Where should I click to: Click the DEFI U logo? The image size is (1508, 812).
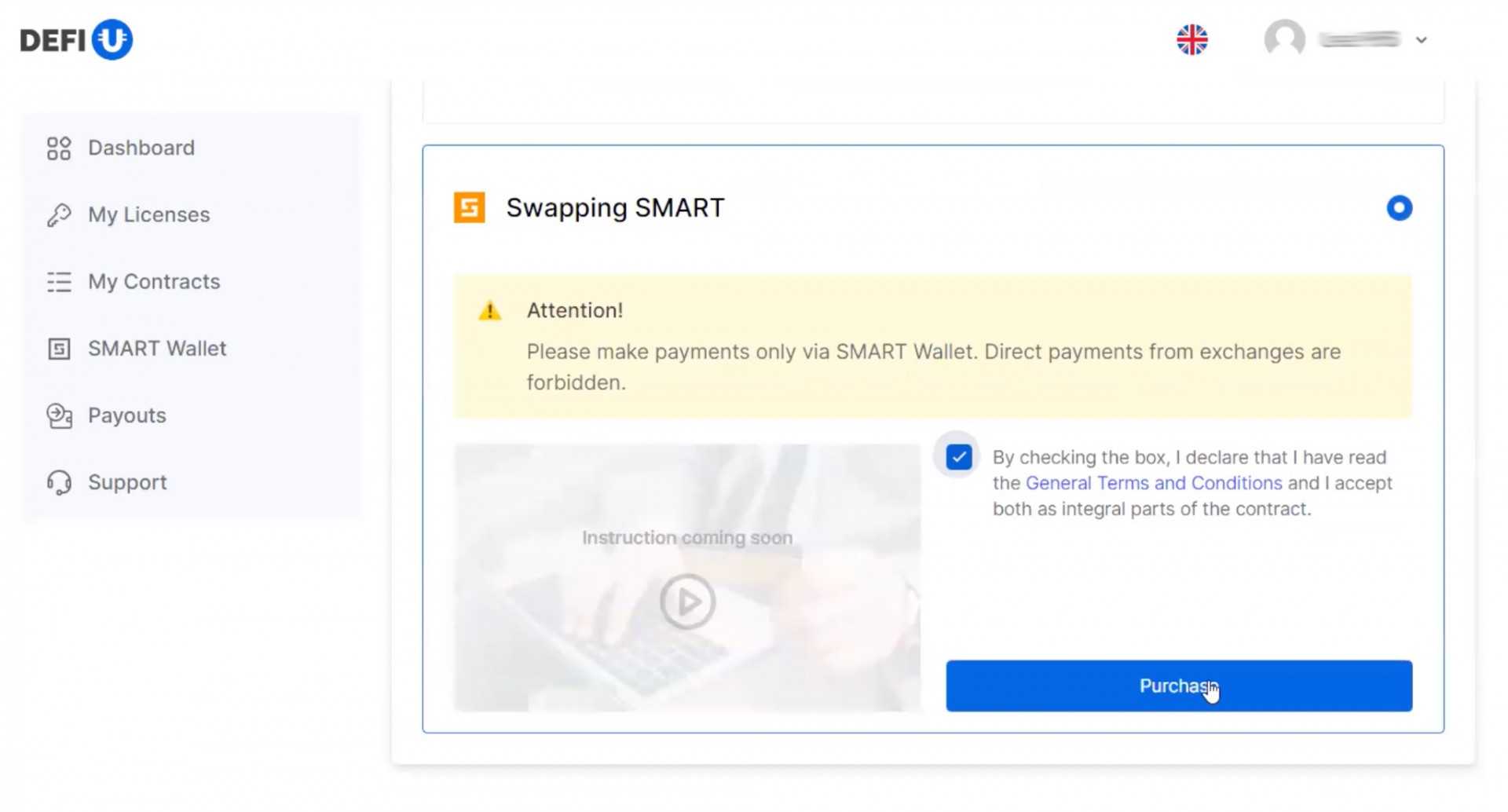pos(76,39)
